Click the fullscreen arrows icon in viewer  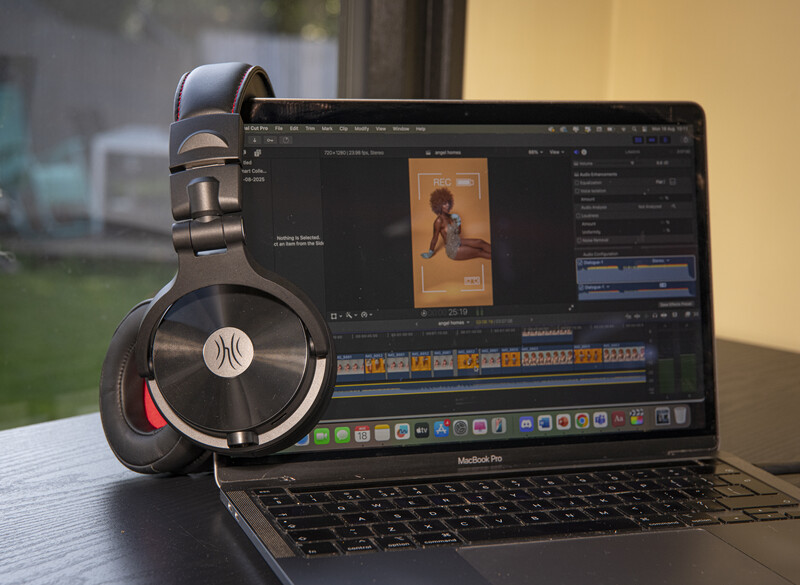[571, 308]
